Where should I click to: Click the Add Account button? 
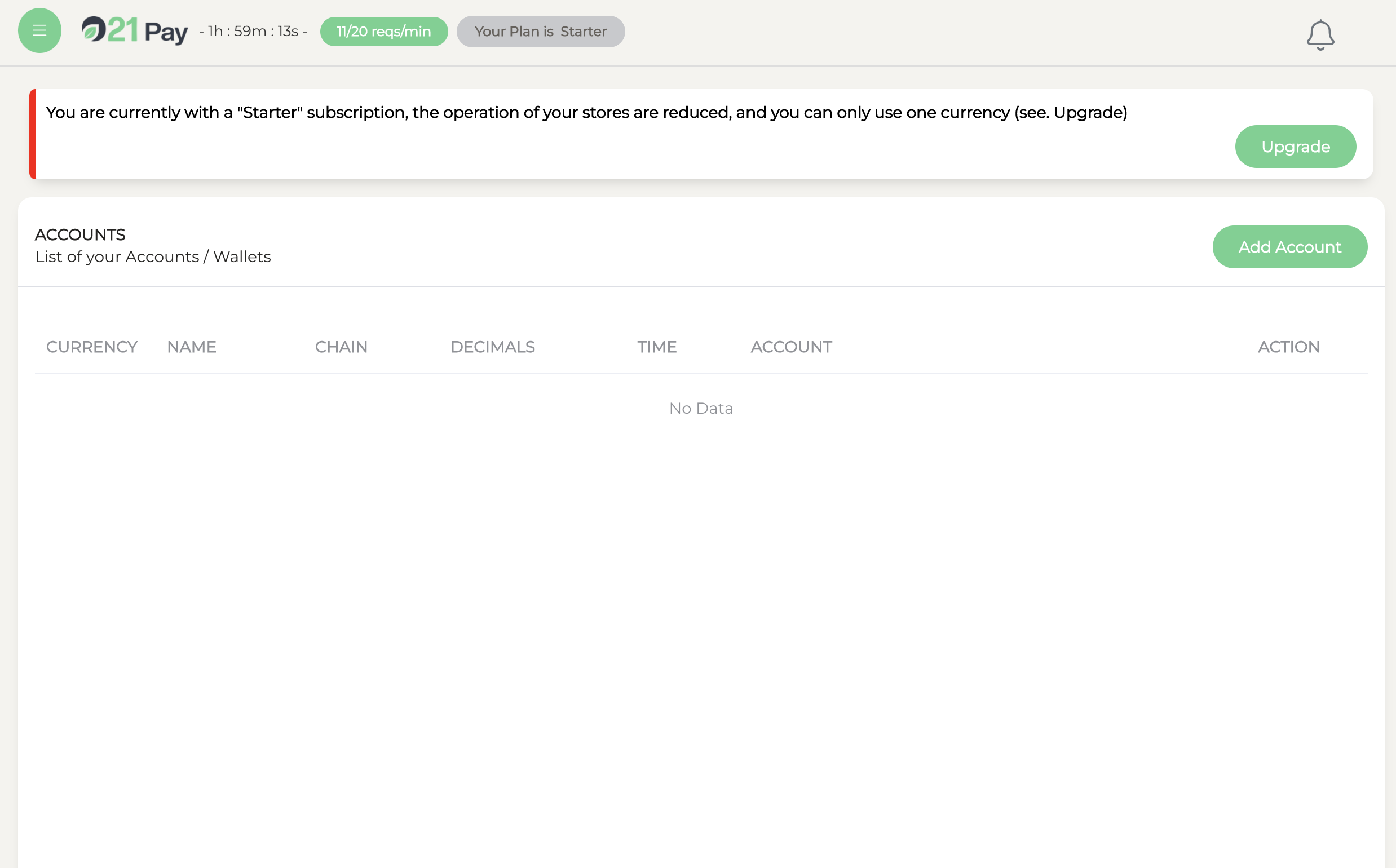click(1289, 247)
